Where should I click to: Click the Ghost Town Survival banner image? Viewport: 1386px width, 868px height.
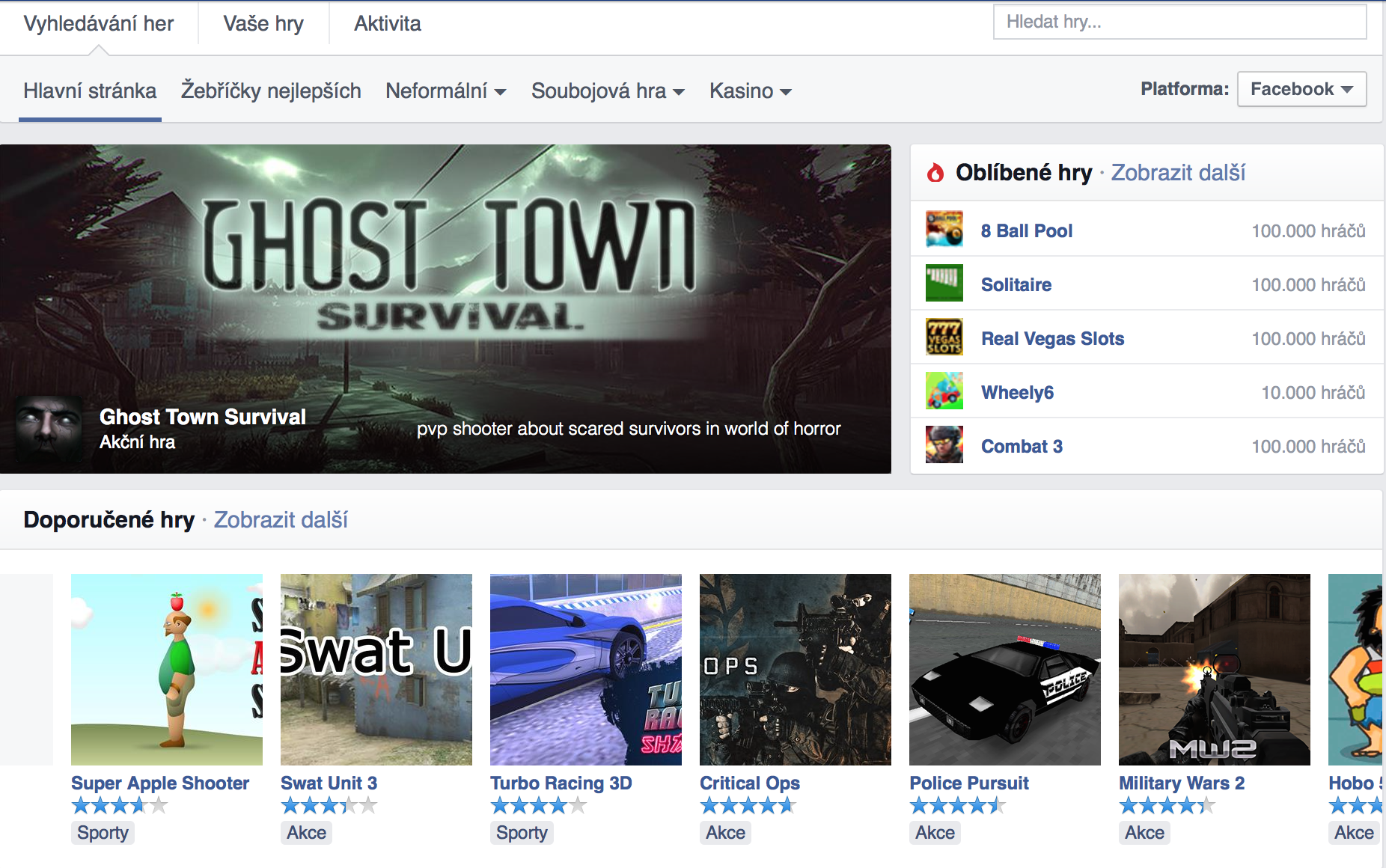[x=445, y=308]
